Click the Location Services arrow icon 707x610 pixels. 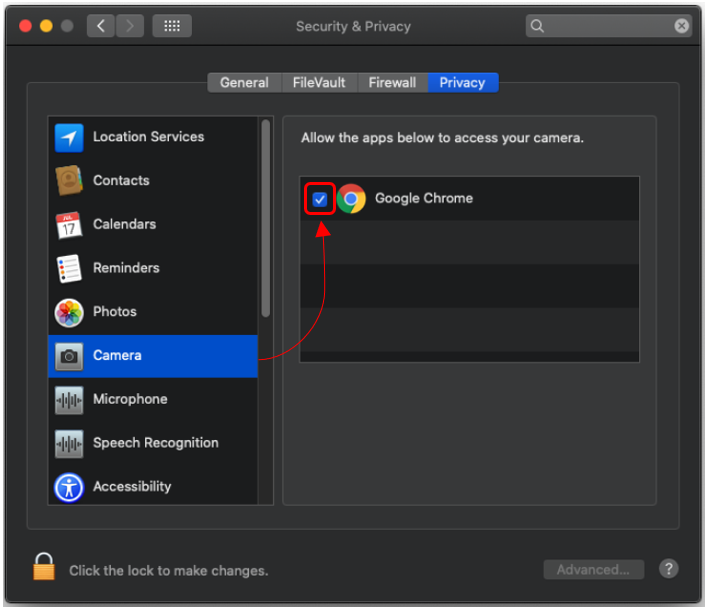click(x=69, y=138)
